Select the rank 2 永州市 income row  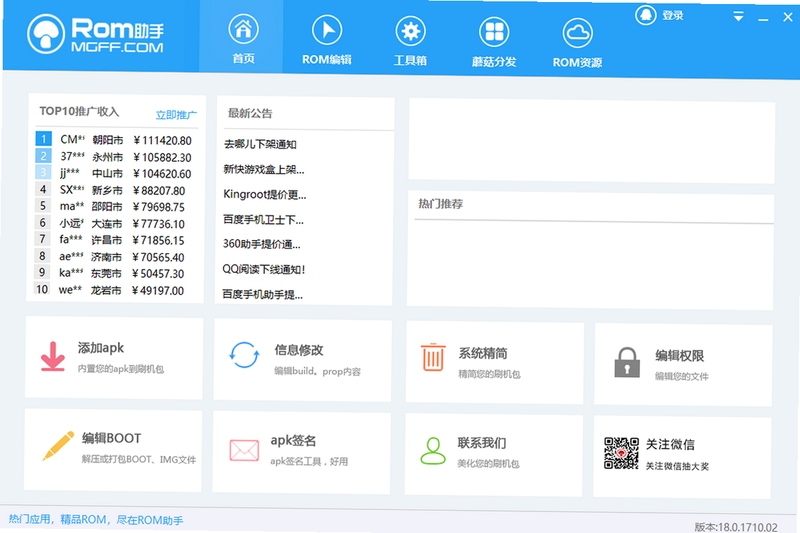tap(114, 157)
